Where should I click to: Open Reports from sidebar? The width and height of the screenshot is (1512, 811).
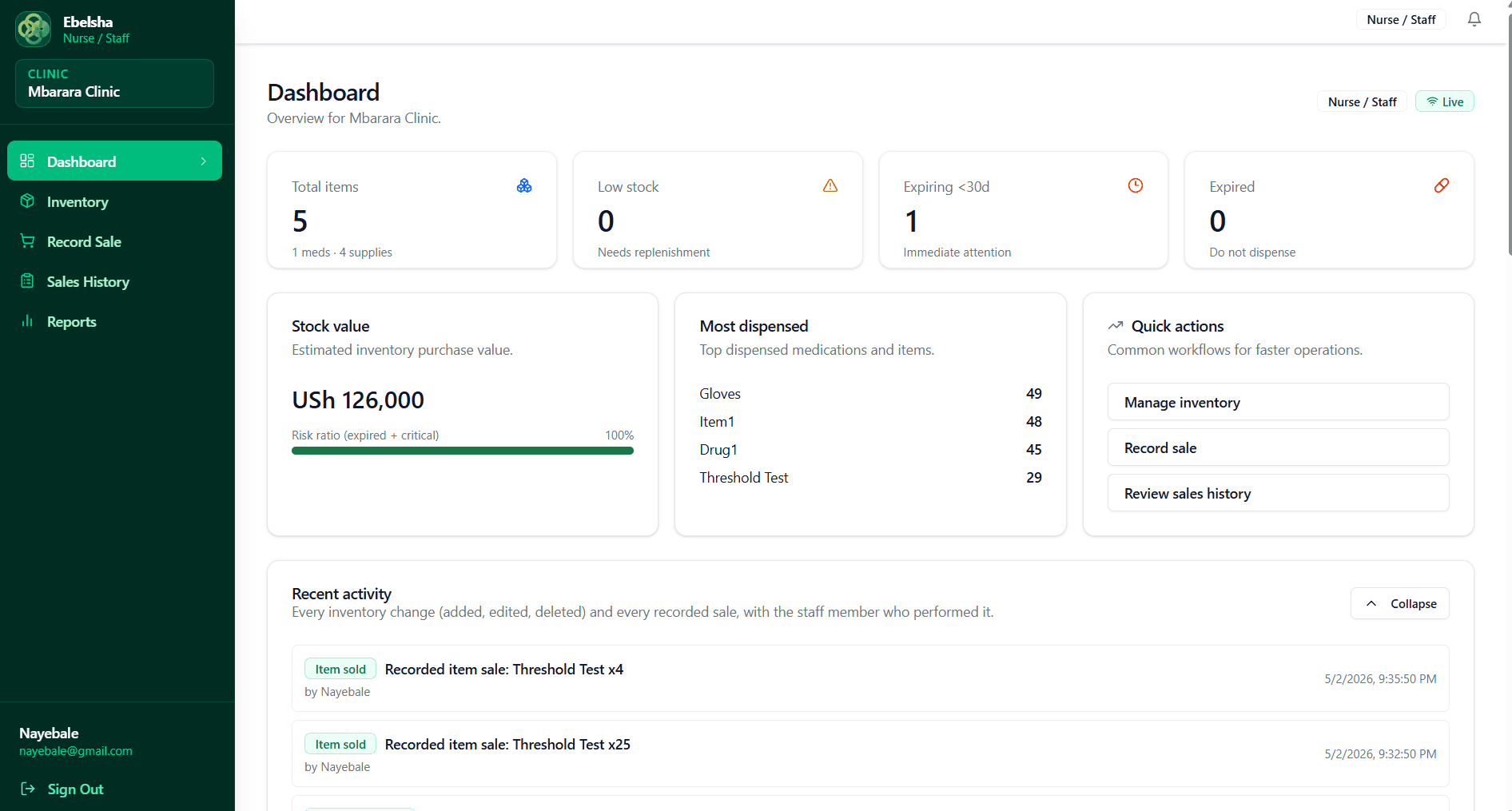tap(114, 321)
